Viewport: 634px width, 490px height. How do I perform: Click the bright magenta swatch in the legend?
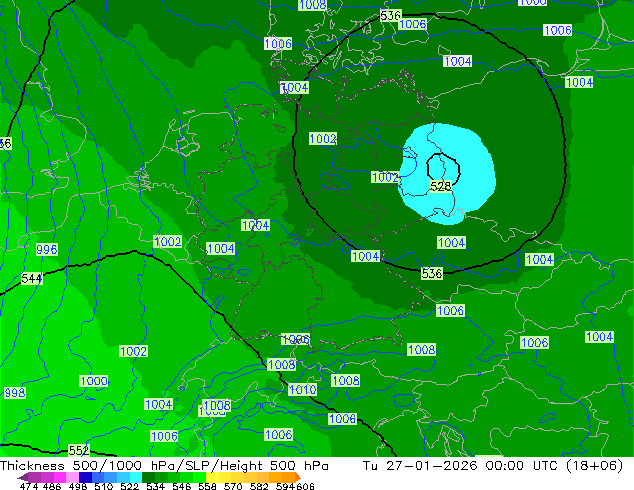point(60,477)
